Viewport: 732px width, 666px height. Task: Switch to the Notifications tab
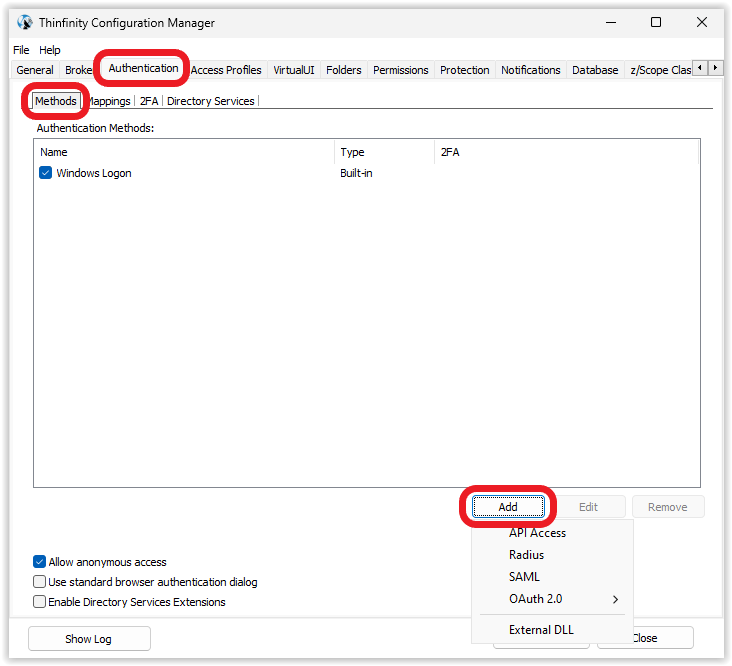[531, 70]
